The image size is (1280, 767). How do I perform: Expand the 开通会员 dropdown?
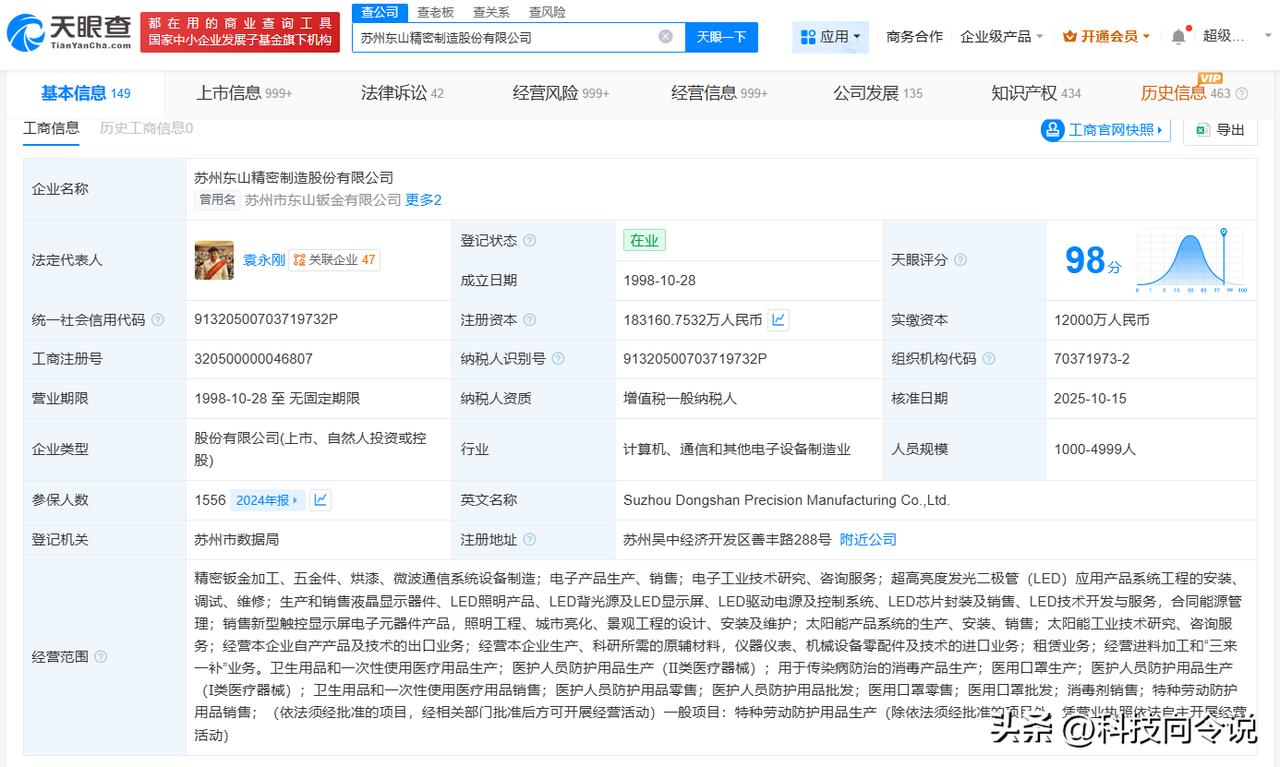1106,37
